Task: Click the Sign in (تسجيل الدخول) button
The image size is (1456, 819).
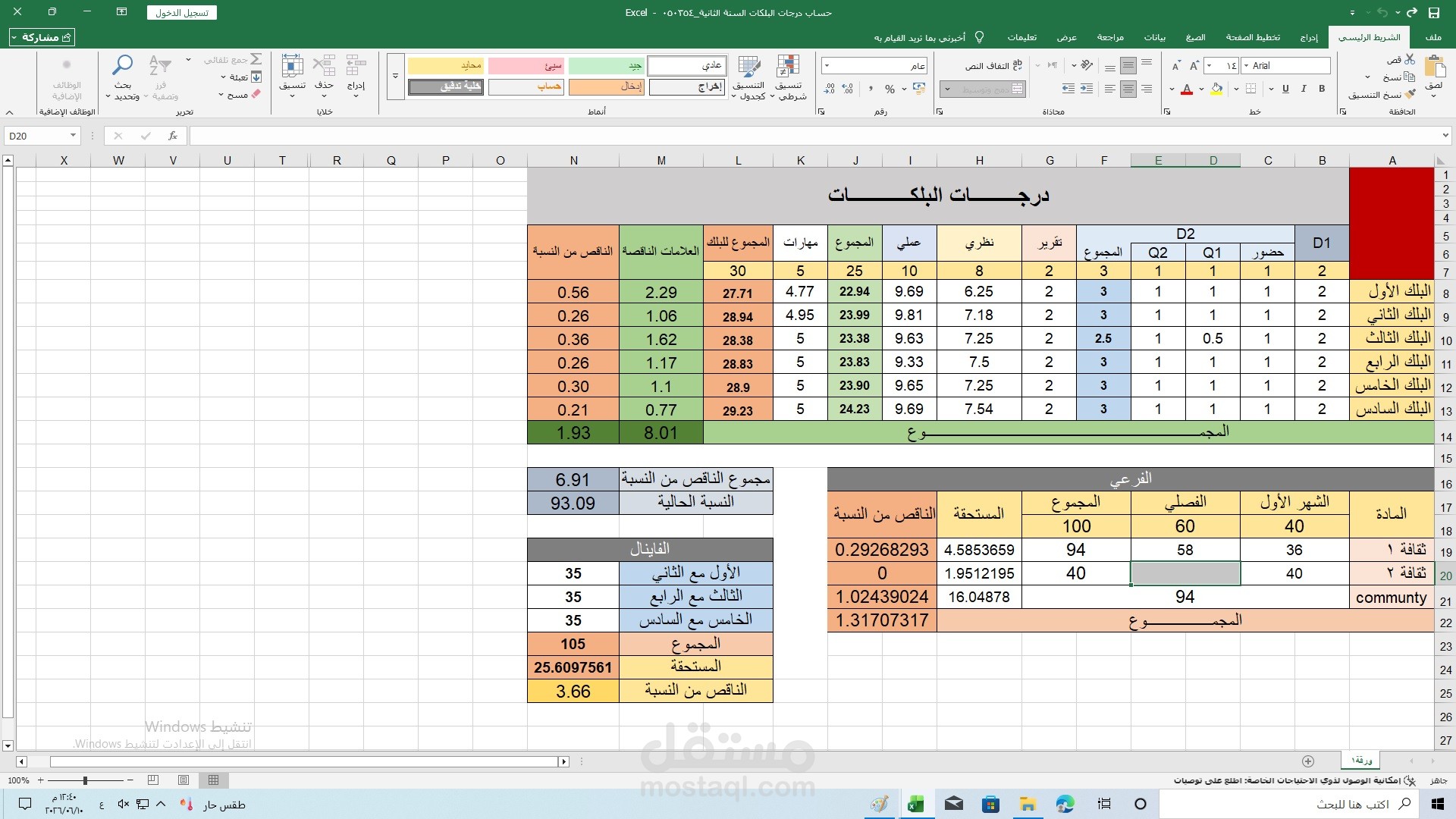Action: [x=182, y=13]
